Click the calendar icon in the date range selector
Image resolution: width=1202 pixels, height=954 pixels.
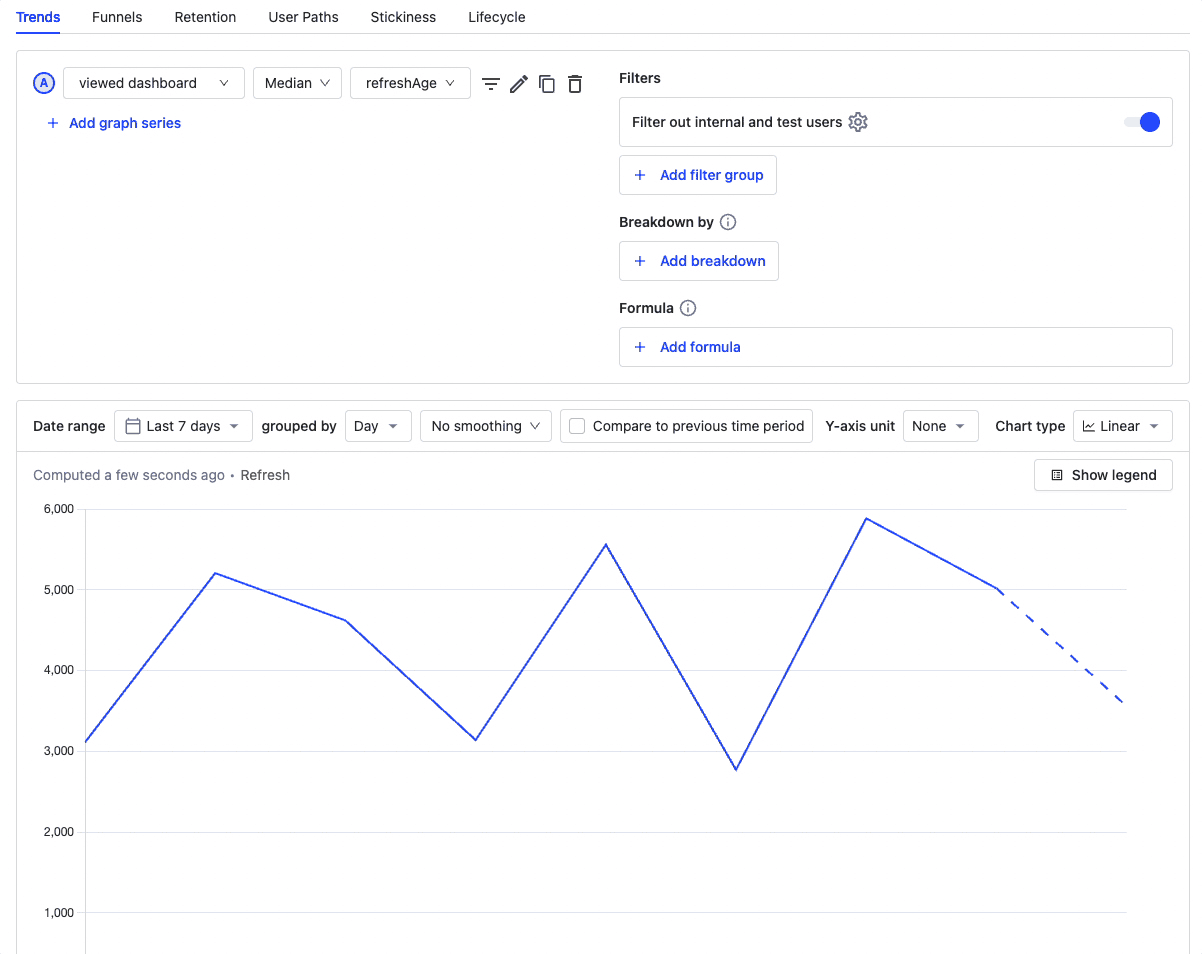tap(133, 425)
